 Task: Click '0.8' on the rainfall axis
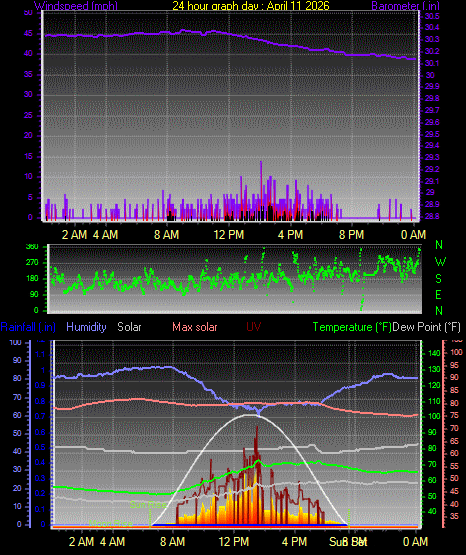(x=40, y=401)
